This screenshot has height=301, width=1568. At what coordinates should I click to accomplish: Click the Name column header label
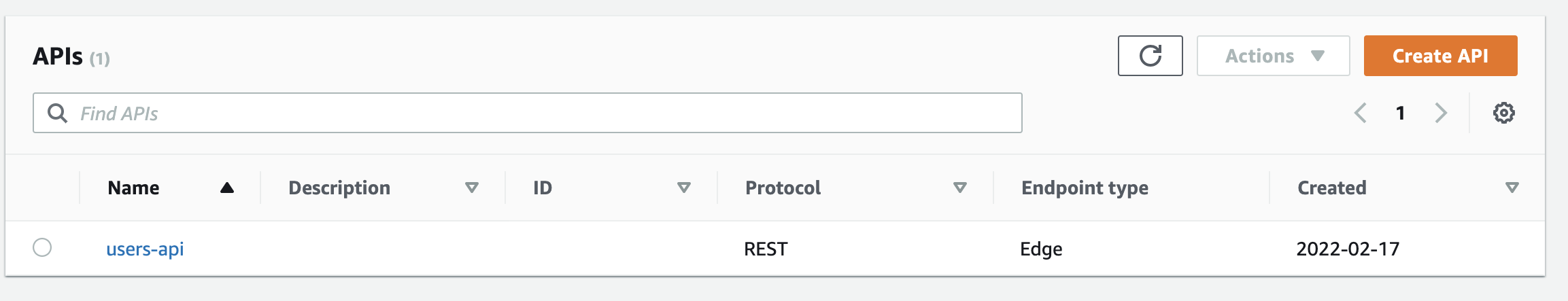point(133,188)
